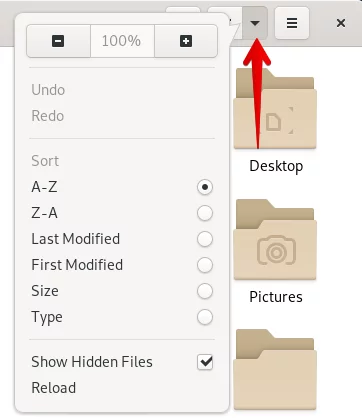Click the Pictures folder label
362x418 pixels.
coord(276,297)
